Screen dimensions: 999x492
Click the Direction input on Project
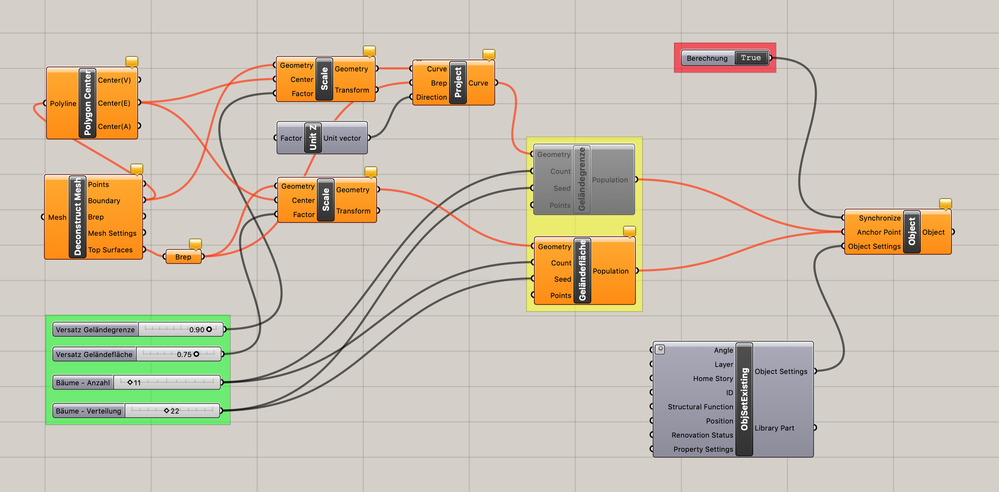[431, 98]
